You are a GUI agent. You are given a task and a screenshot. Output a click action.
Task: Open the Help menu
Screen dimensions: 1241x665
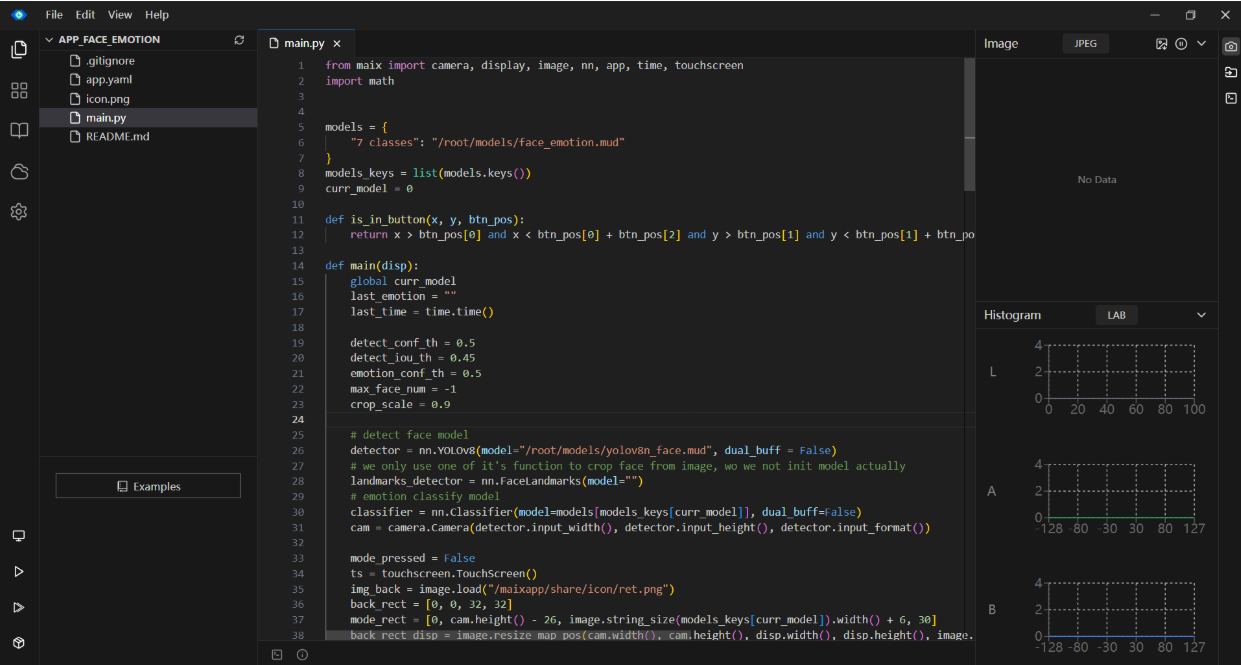157,15
